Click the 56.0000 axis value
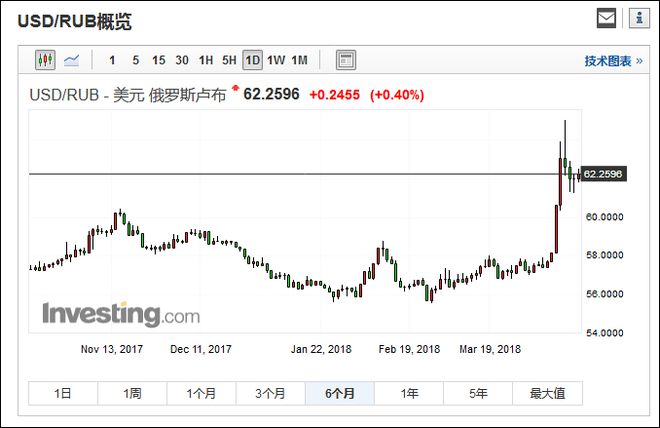Viewport: 660px width, 428px height. click(604, 294)
